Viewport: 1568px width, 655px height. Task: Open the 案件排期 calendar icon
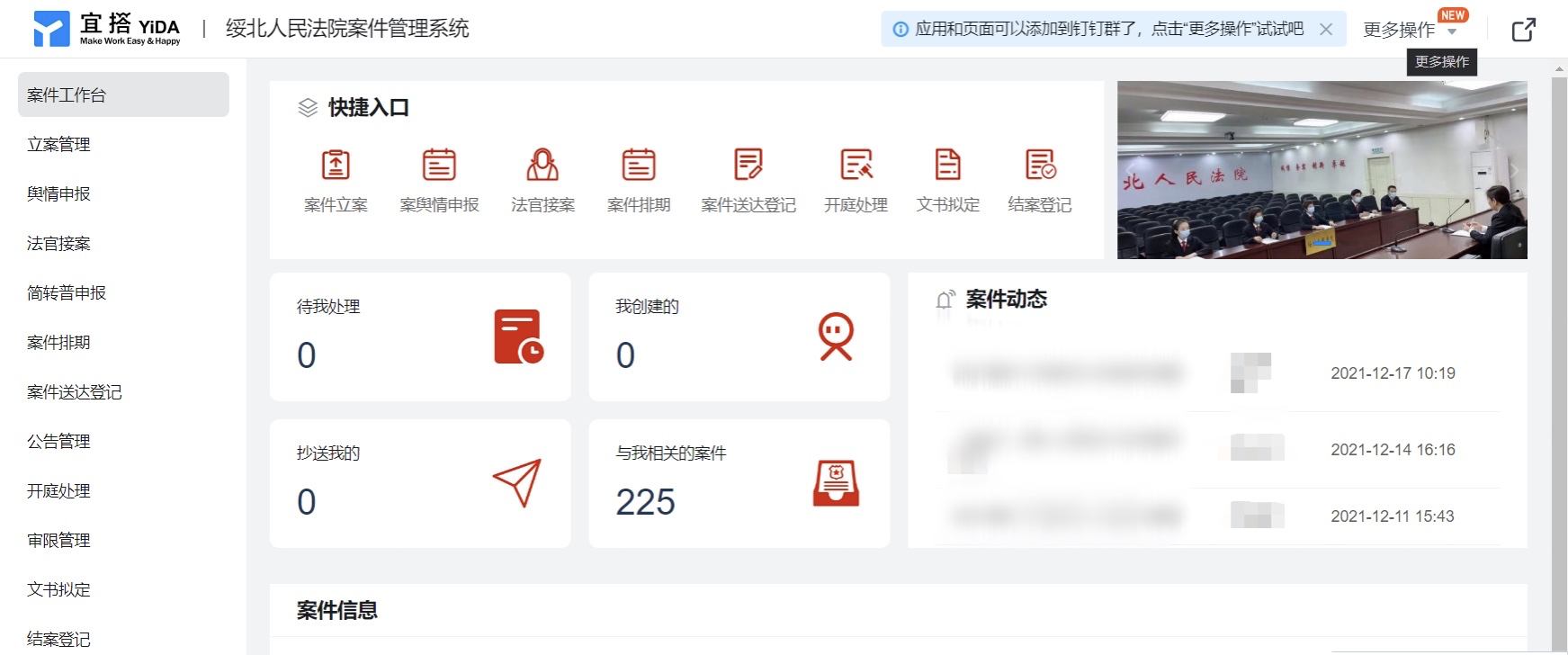click(639, 165)
